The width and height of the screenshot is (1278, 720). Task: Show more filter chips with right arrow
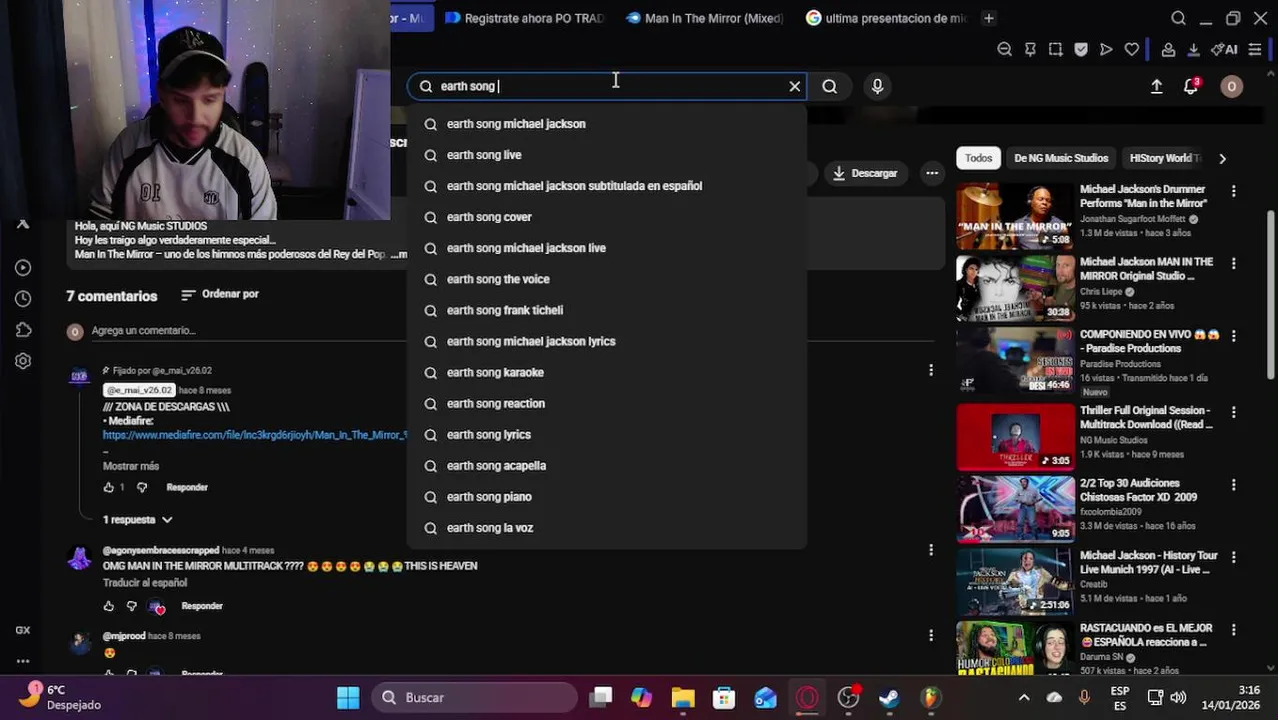[x=1222, y=158]
